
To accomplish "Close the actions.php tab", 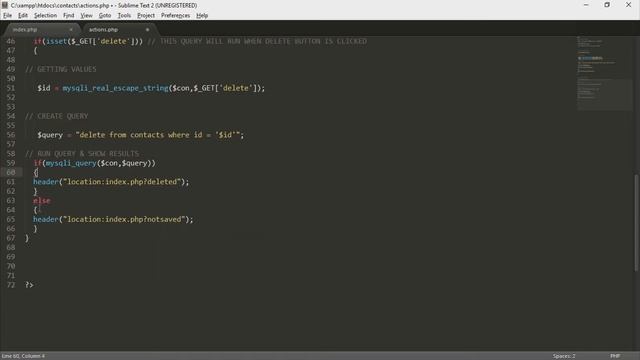I will click(147, 29).
